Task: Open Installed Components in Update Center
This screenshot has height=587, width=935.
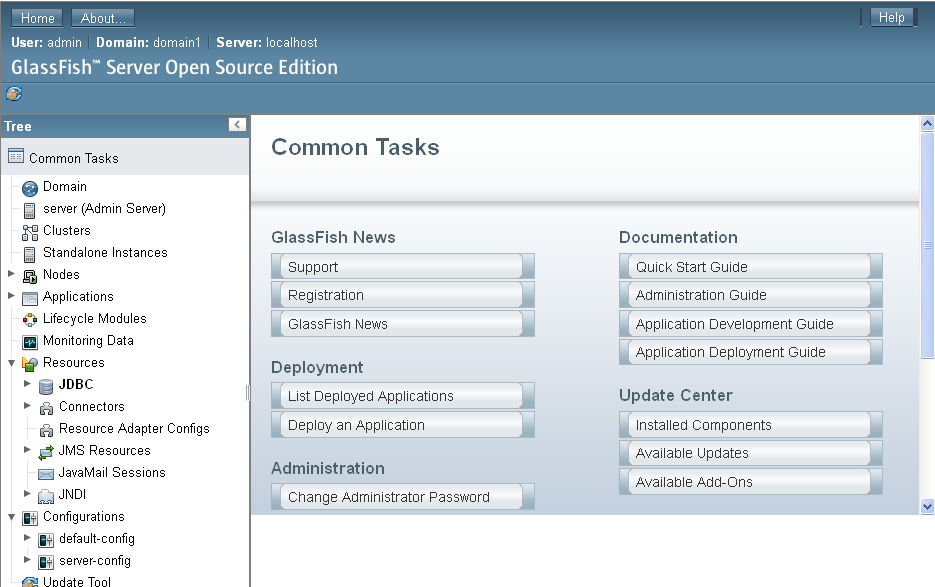Action: click(751, 425)
